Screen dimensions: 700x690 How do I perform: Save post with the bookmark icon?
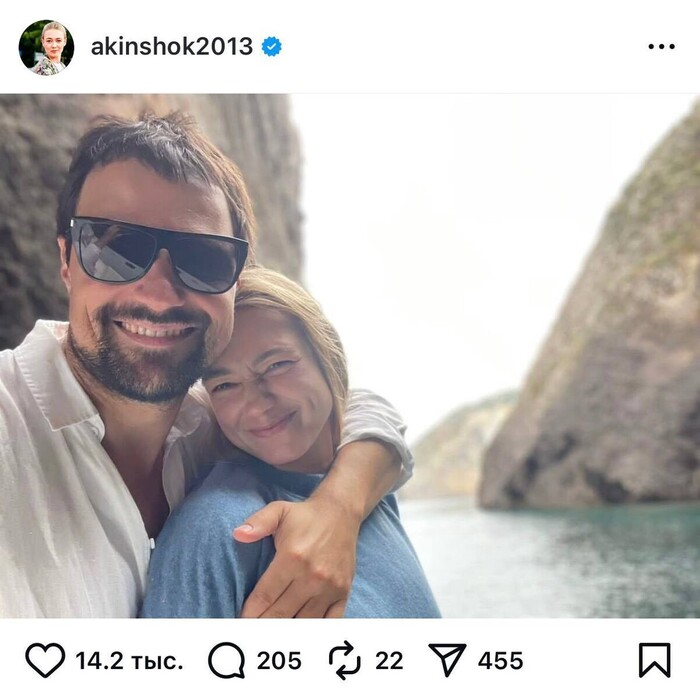654,660
